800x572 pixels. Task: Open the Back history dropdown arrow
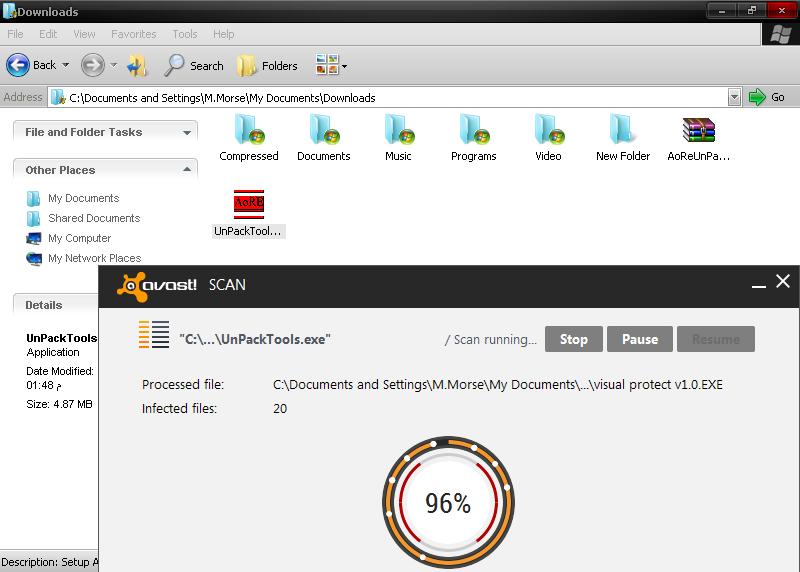tap(65, 65)
